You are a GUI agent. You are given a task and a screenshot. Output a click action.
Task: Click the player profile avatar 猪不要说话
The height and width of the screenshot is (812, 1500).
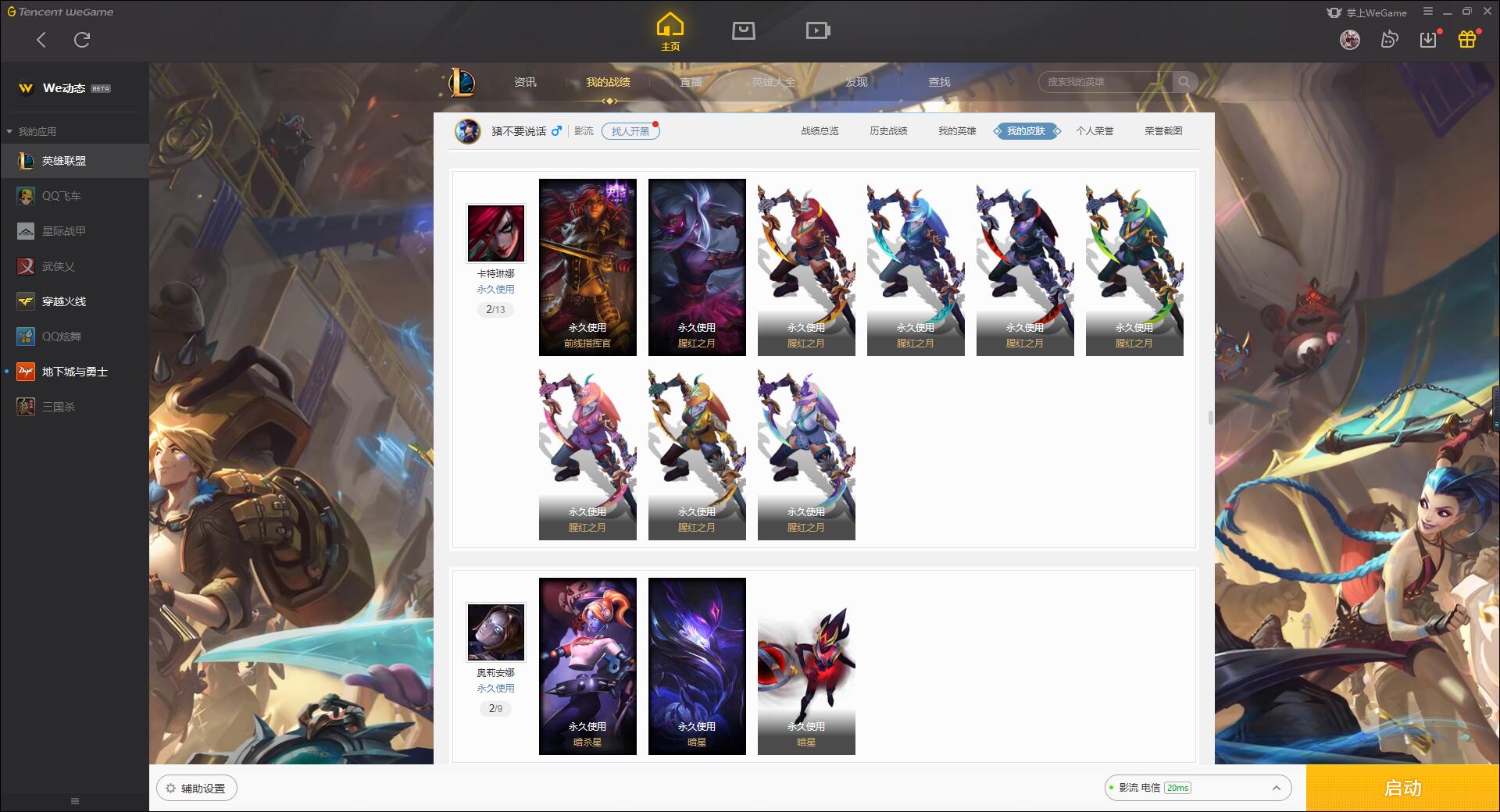[x=468, y=131]
